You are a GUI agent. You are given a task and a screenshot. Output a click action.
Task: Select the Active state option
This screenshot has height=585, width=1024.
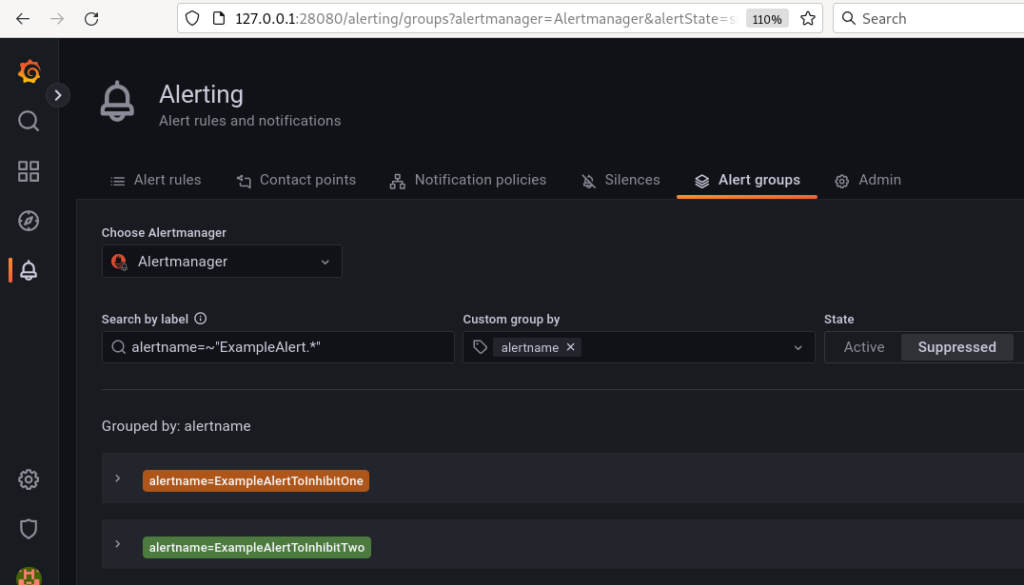click(x=863, y=347)
